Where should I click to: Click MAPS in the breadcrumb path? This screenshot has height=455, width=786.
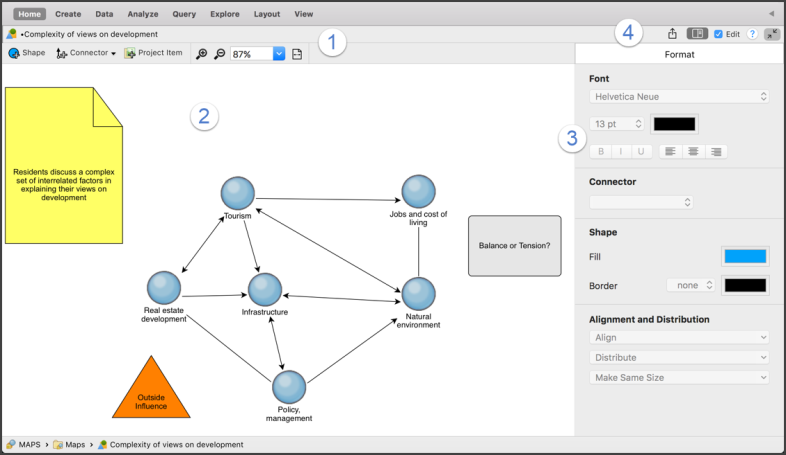tap(24, 444)
